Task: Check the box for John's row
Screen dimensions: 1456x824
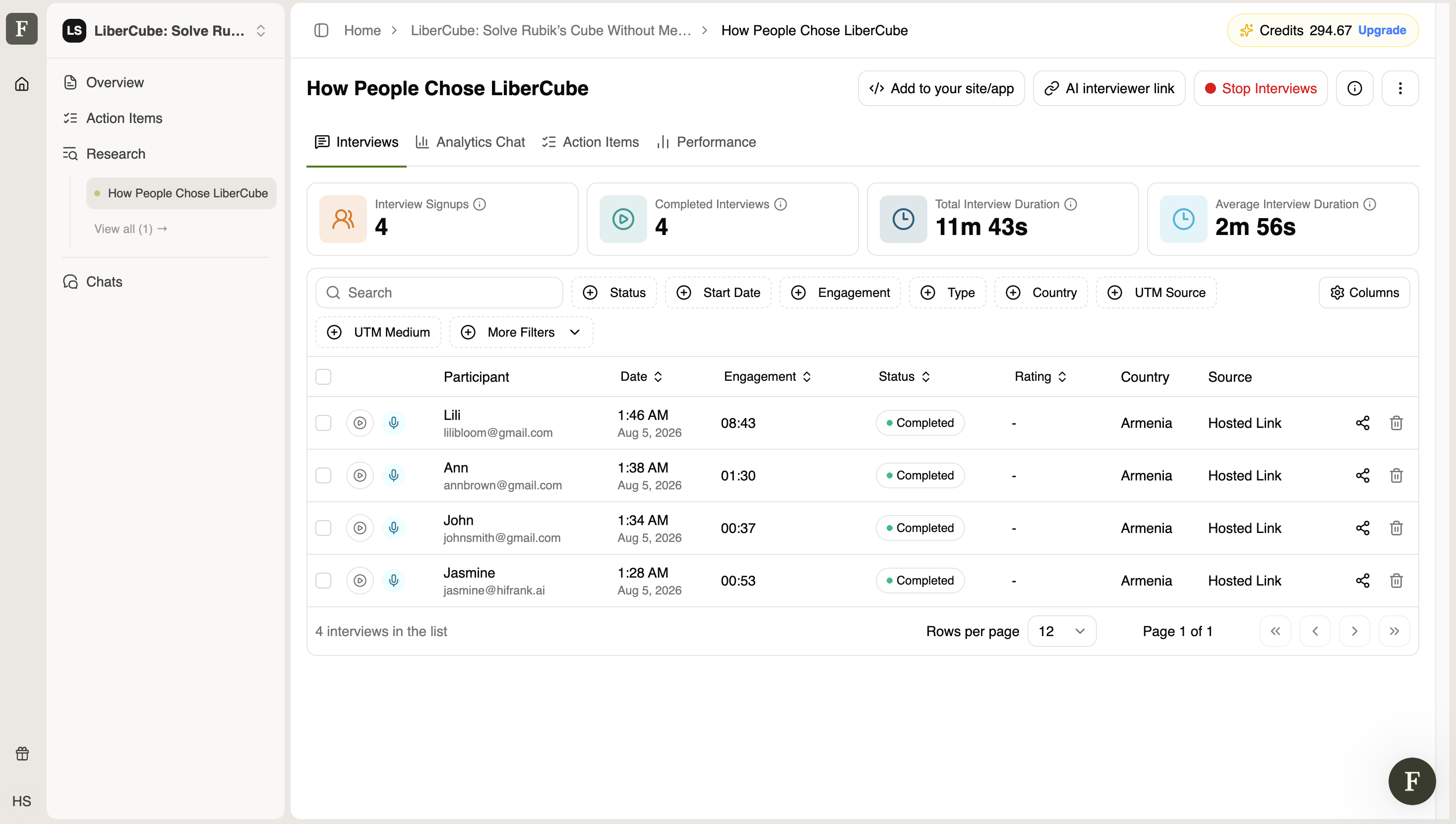Action: click(323, 528)
